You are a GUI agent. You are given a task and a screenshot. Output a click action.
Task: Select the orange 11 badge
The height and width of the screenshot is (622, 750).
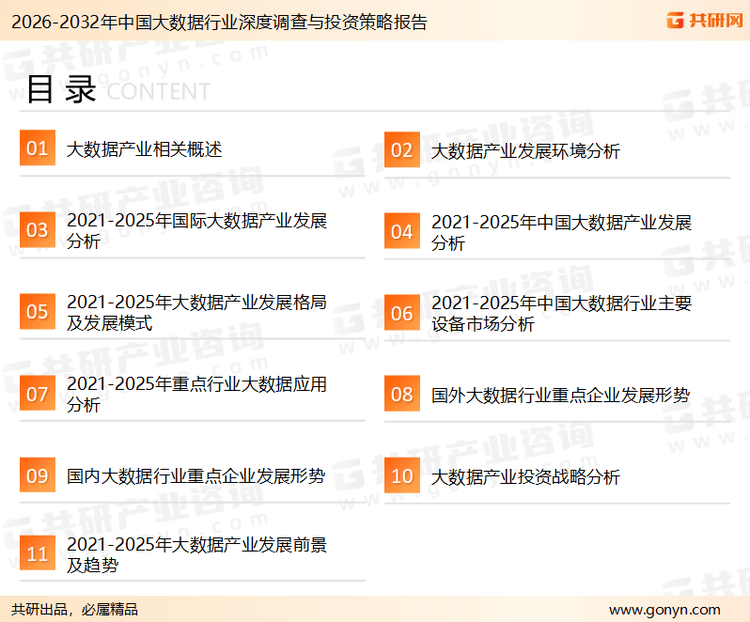37,554
